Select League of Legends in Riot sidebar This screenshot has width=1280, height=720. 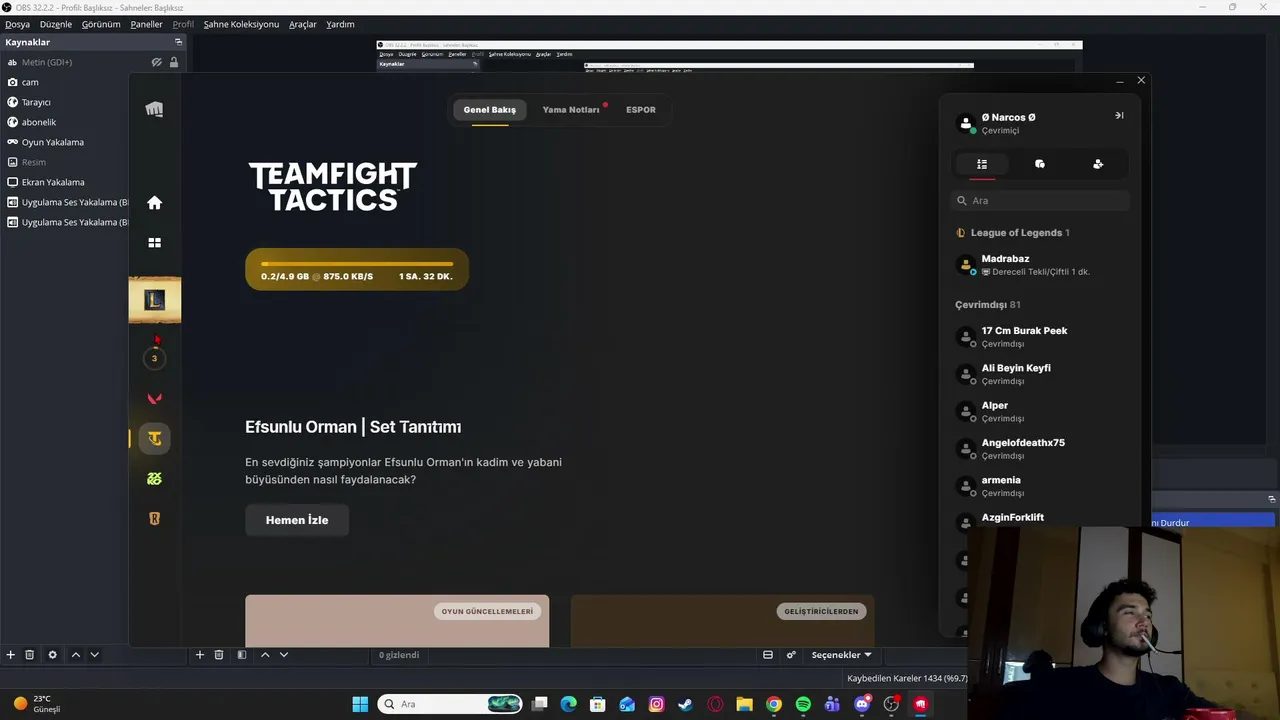pos(154,300)
